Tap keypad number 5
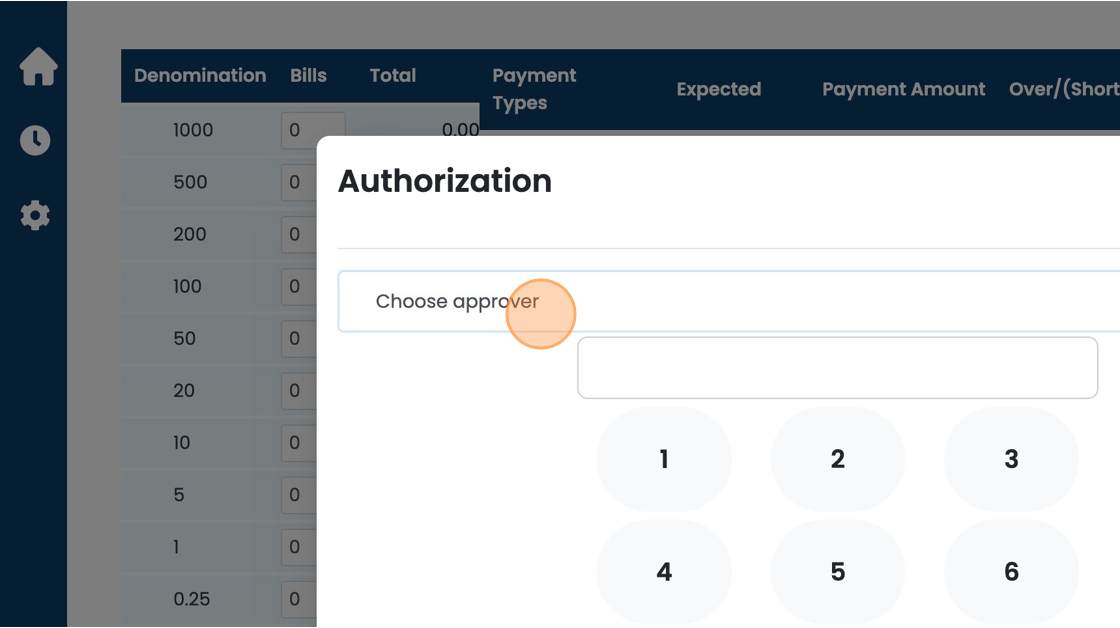Screen dimensions: 1120x628 pos(837,572)
